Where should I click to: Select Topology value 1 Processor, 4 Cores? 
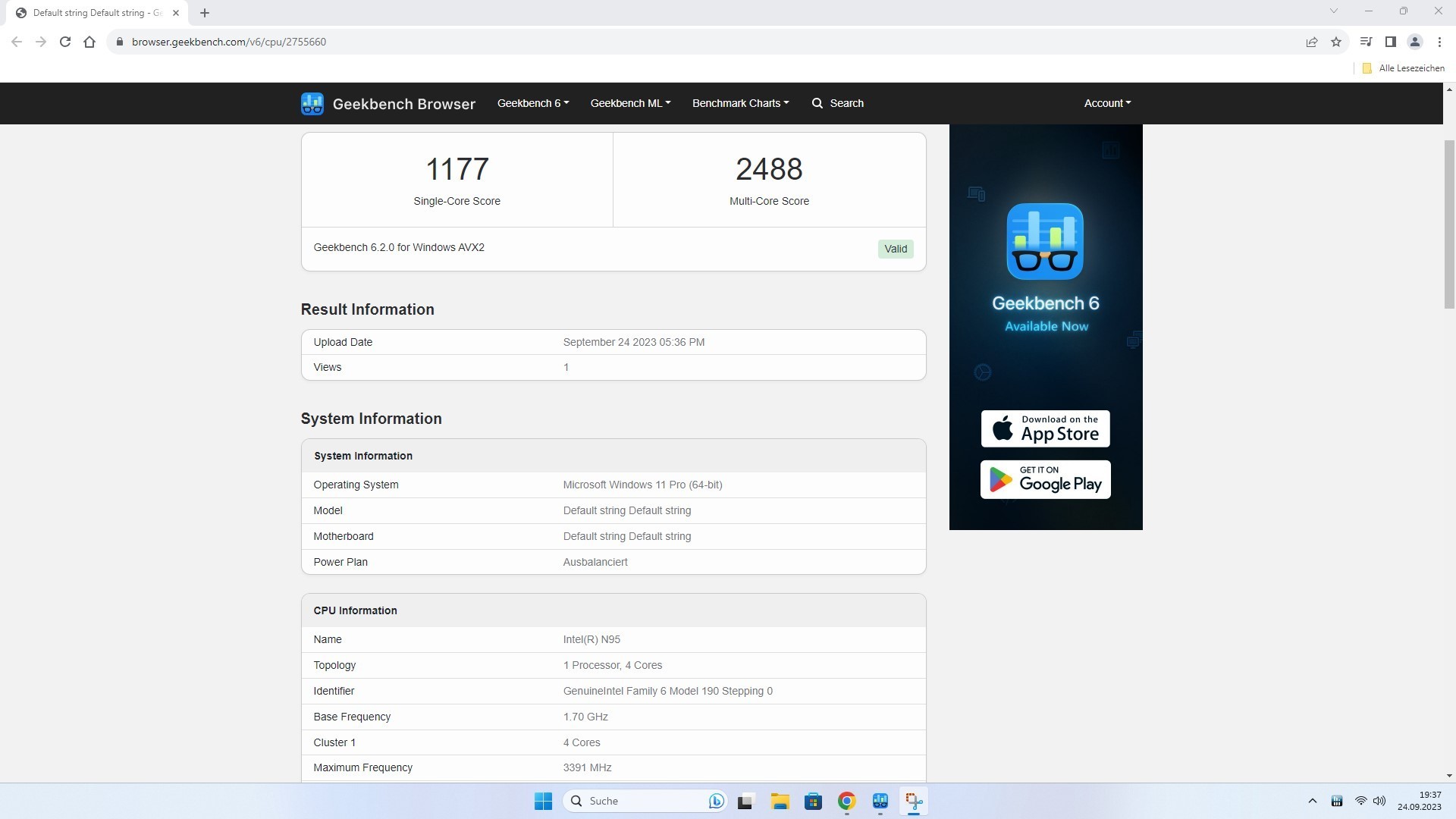coord(613,665)
